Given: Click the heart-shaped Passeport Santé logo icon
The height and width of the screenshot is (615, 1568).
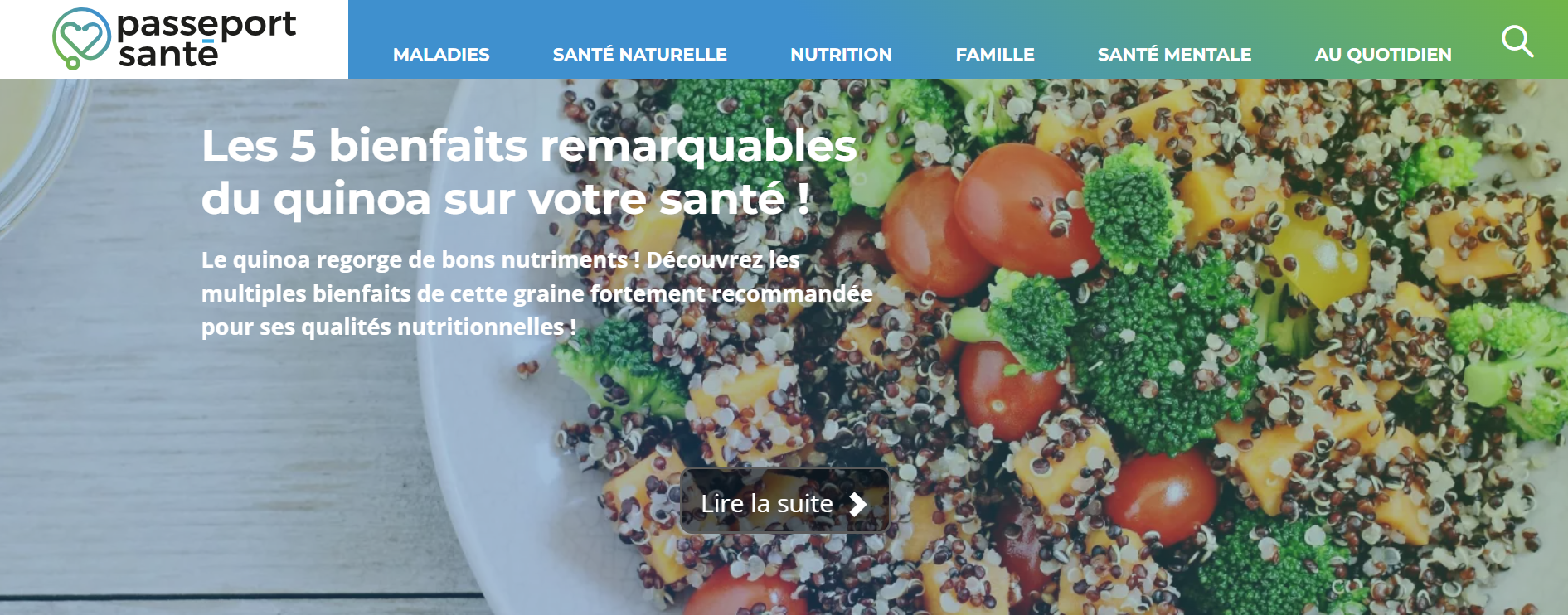Looking at the screenshot, I should tap(81, 38).
